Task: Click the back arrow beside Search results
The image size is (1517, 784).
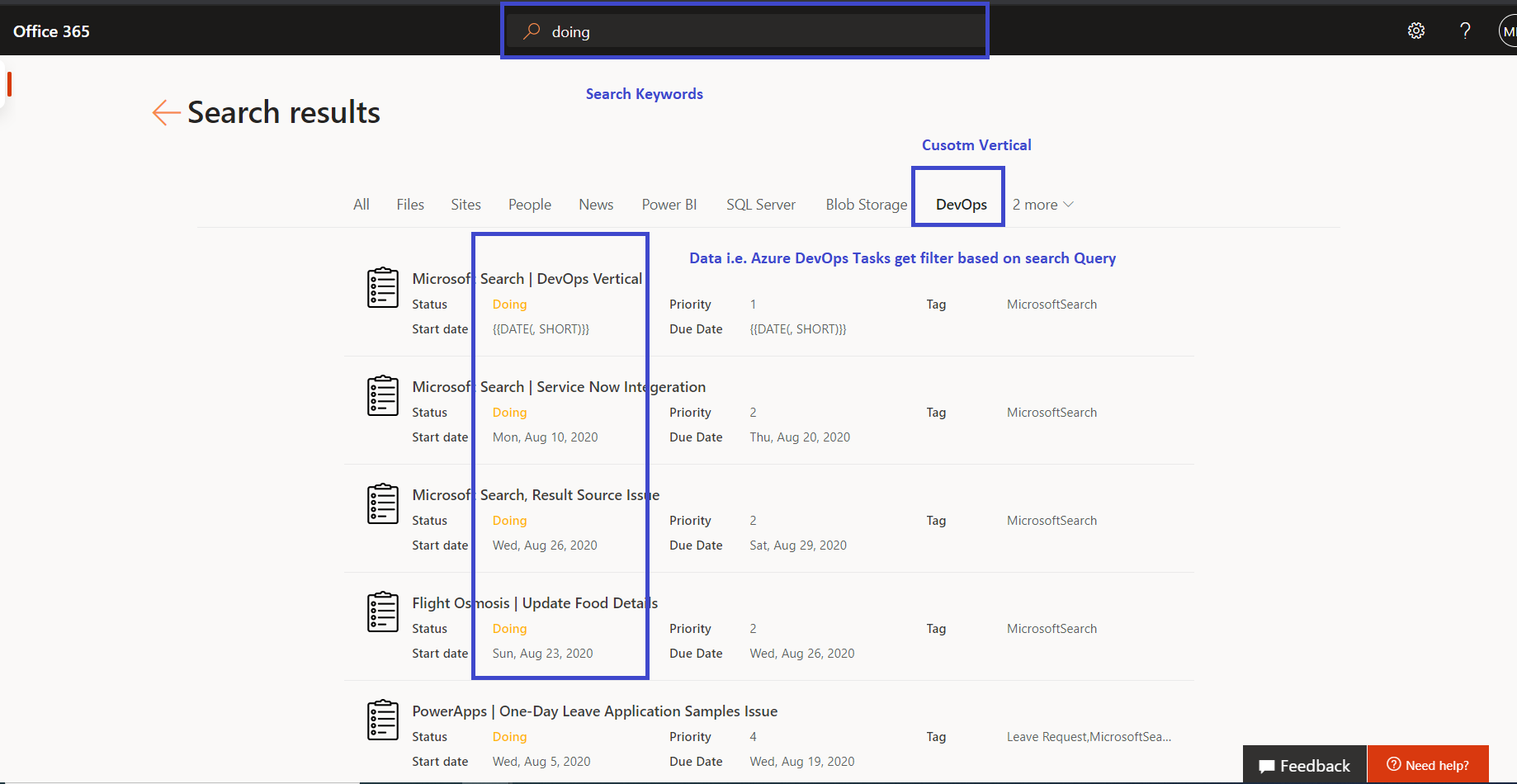Action: click(165, 113)
